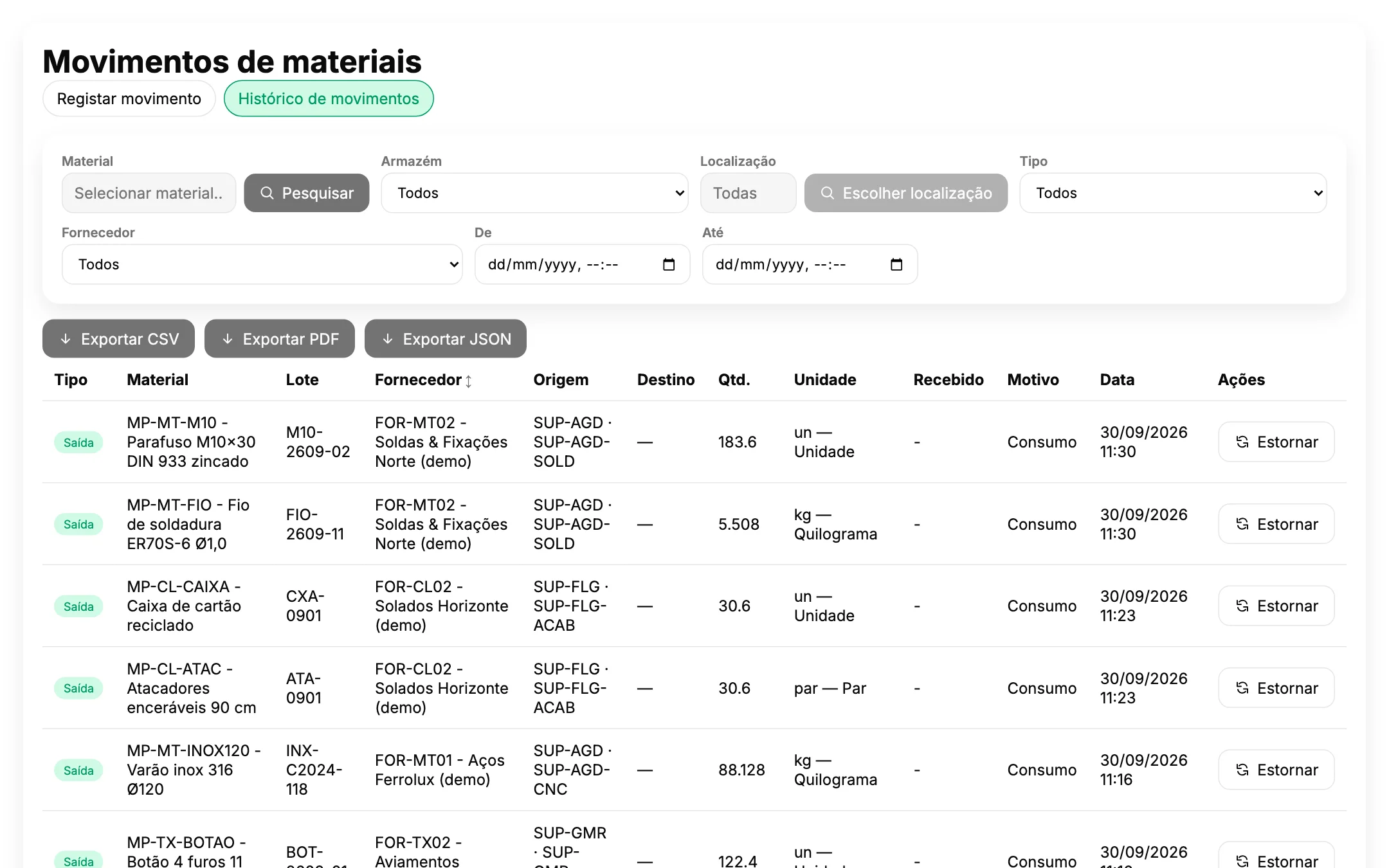Click Estornar for MP-MT-FIO row
Viewport: 1389px width, 868px height.
click(1276, 524)
